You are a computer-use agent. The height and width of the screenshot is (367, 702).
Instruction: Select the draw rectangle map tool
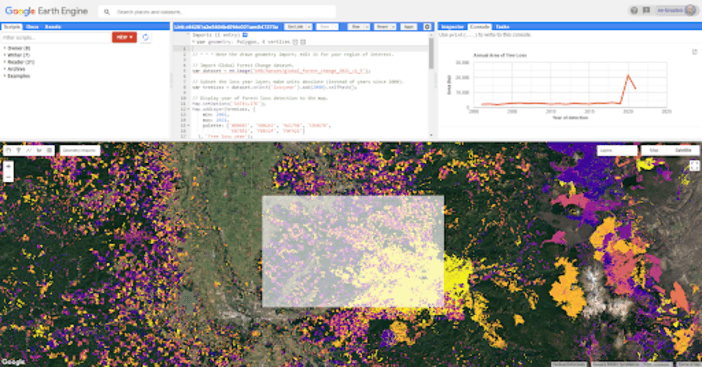pyautogui.click(x=49, y=150)
